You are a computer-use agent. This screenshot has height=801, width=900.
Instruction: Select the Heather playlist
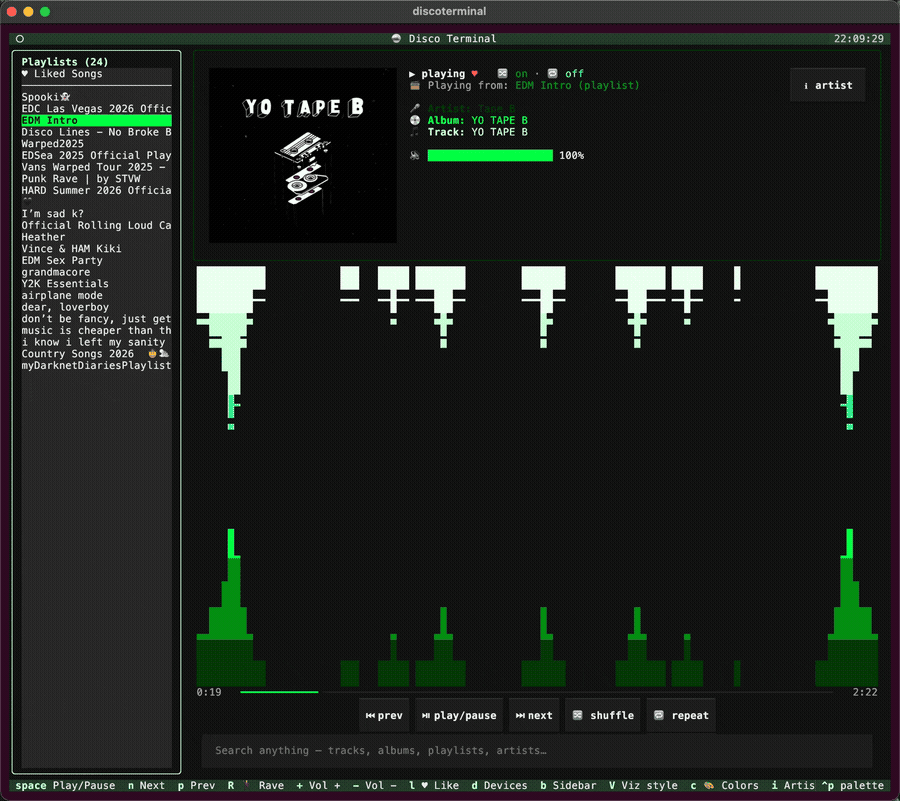(96, 237)
